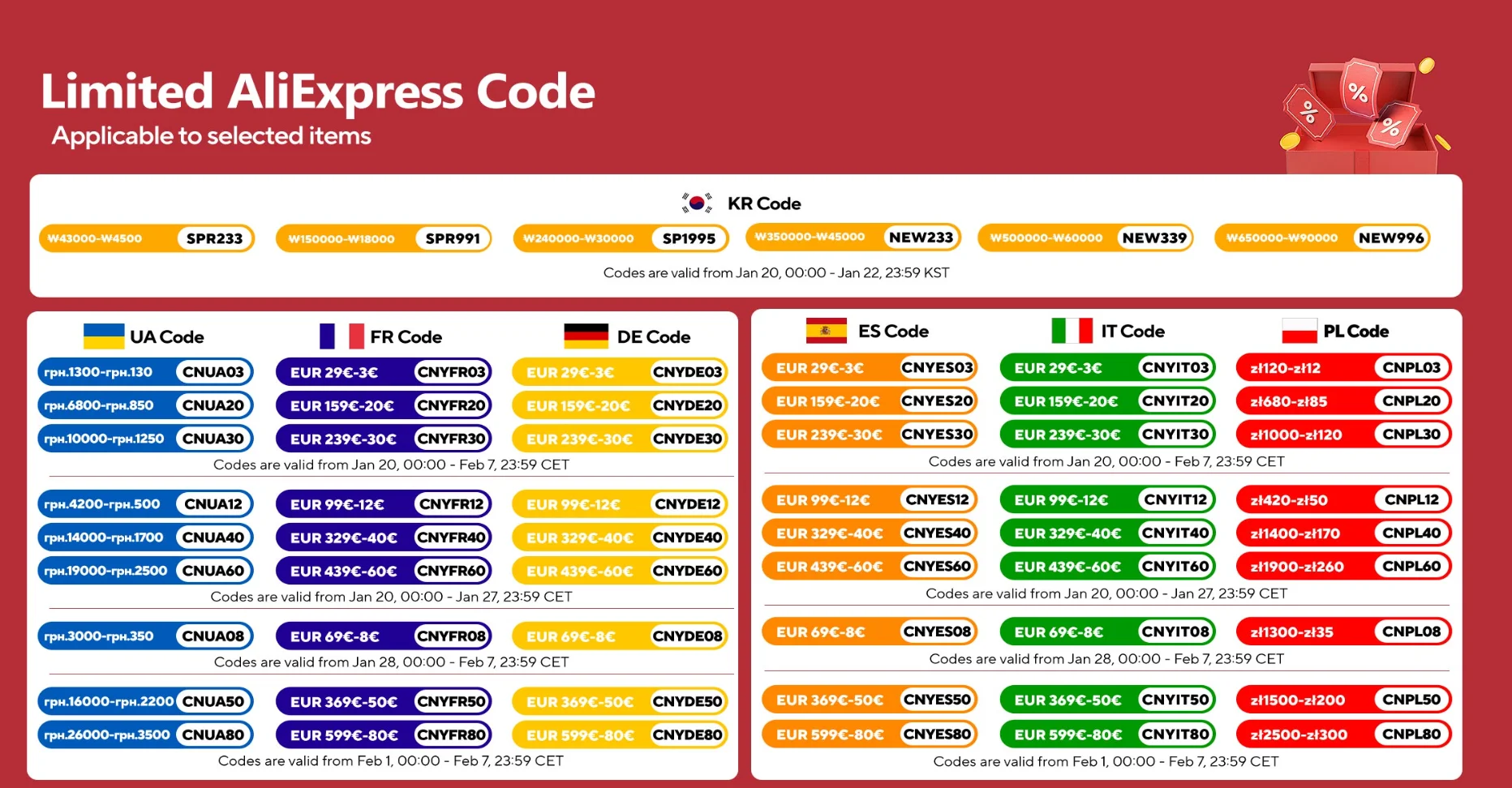Select the CNUA08 code pill
Image resolution: width=1512 pixels, height=788 pixels.
click(146, 636)
